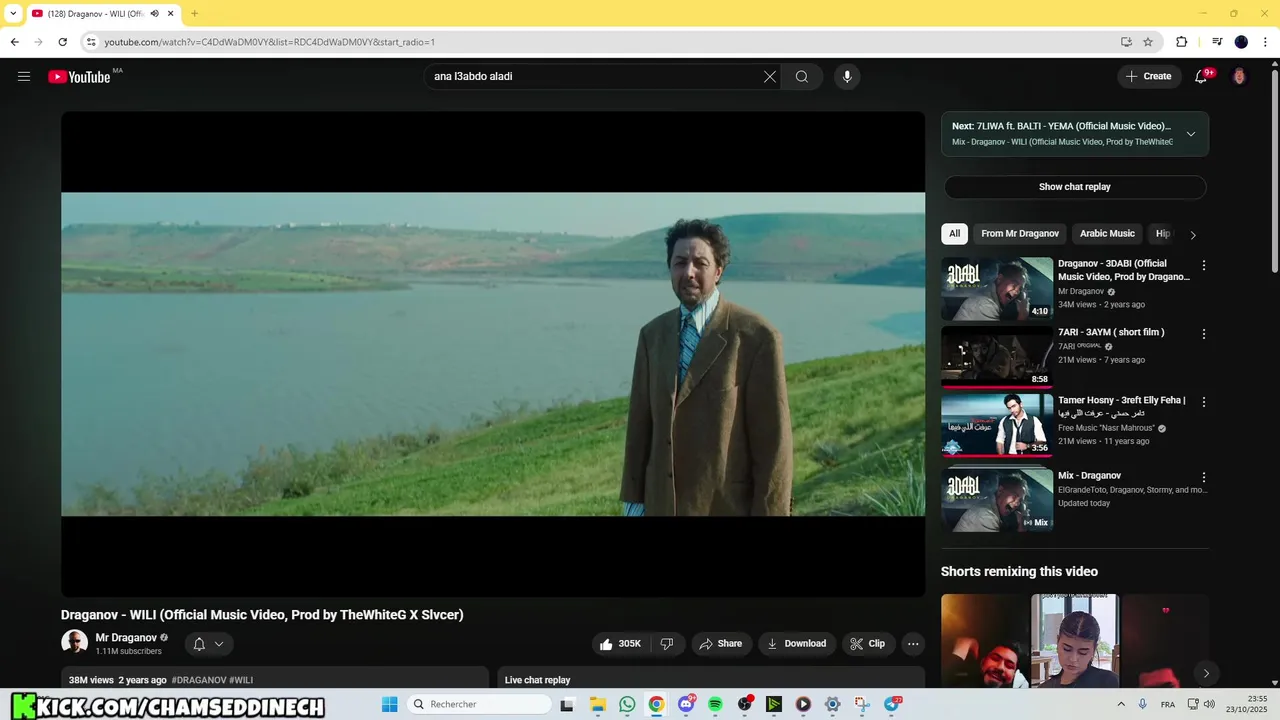Open the volume icon in system tray
1280x720 pixels.
tap(1209, 704)
